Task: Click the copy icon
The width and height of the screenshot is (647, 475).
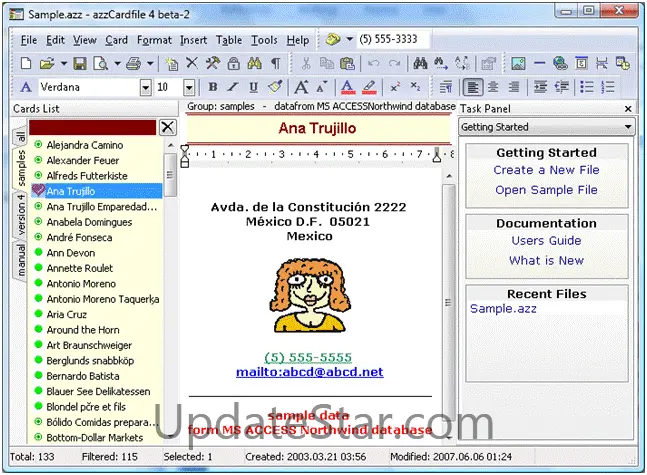Action: [327, 63]
